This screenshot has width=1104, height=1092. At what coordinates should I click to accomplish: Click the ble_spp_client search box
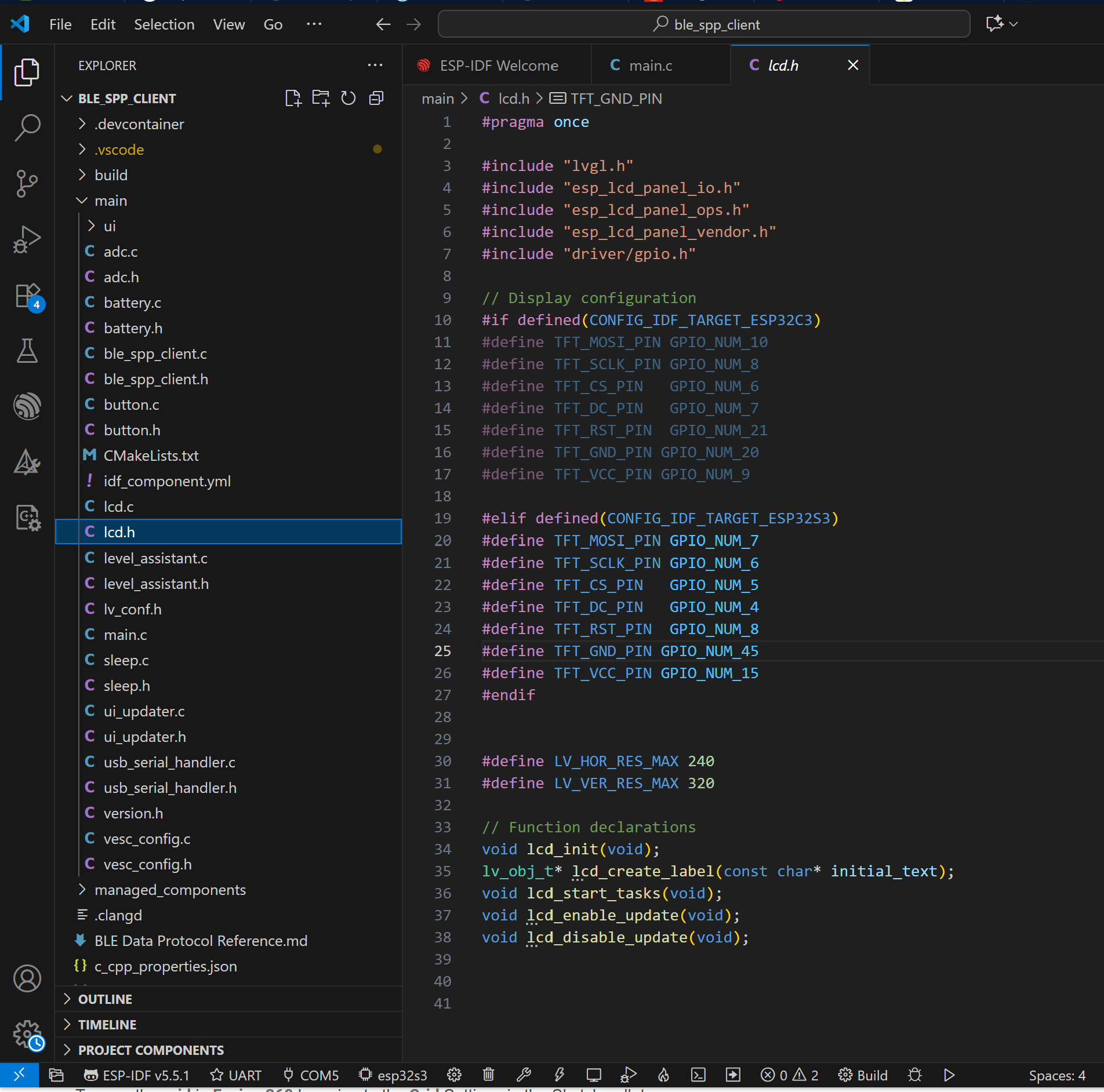click(704, 24)
